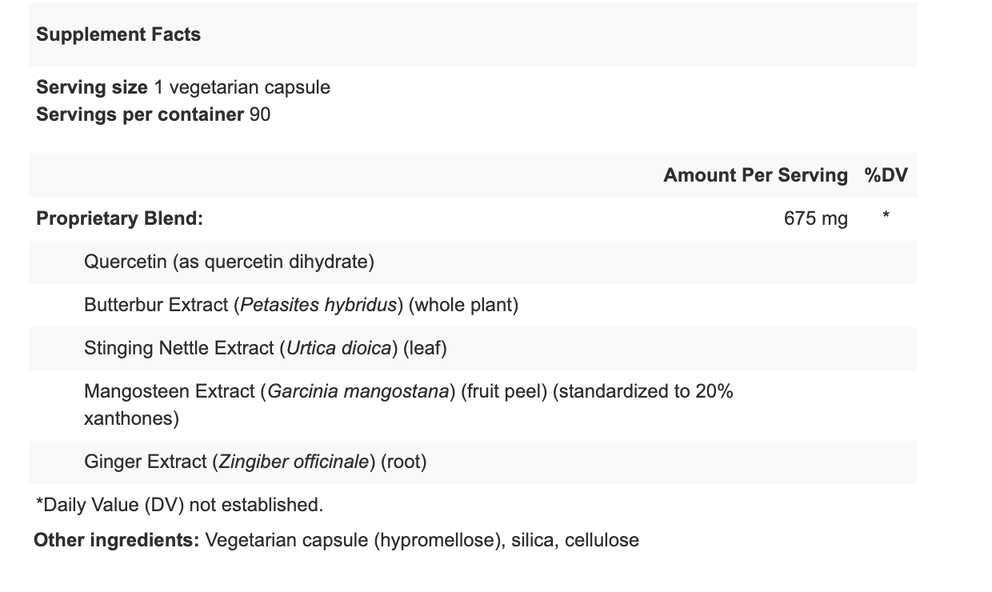This screenshot has height=592, width=992.
Task: Click the Petasites hybridus italic name
Action: 318,305
